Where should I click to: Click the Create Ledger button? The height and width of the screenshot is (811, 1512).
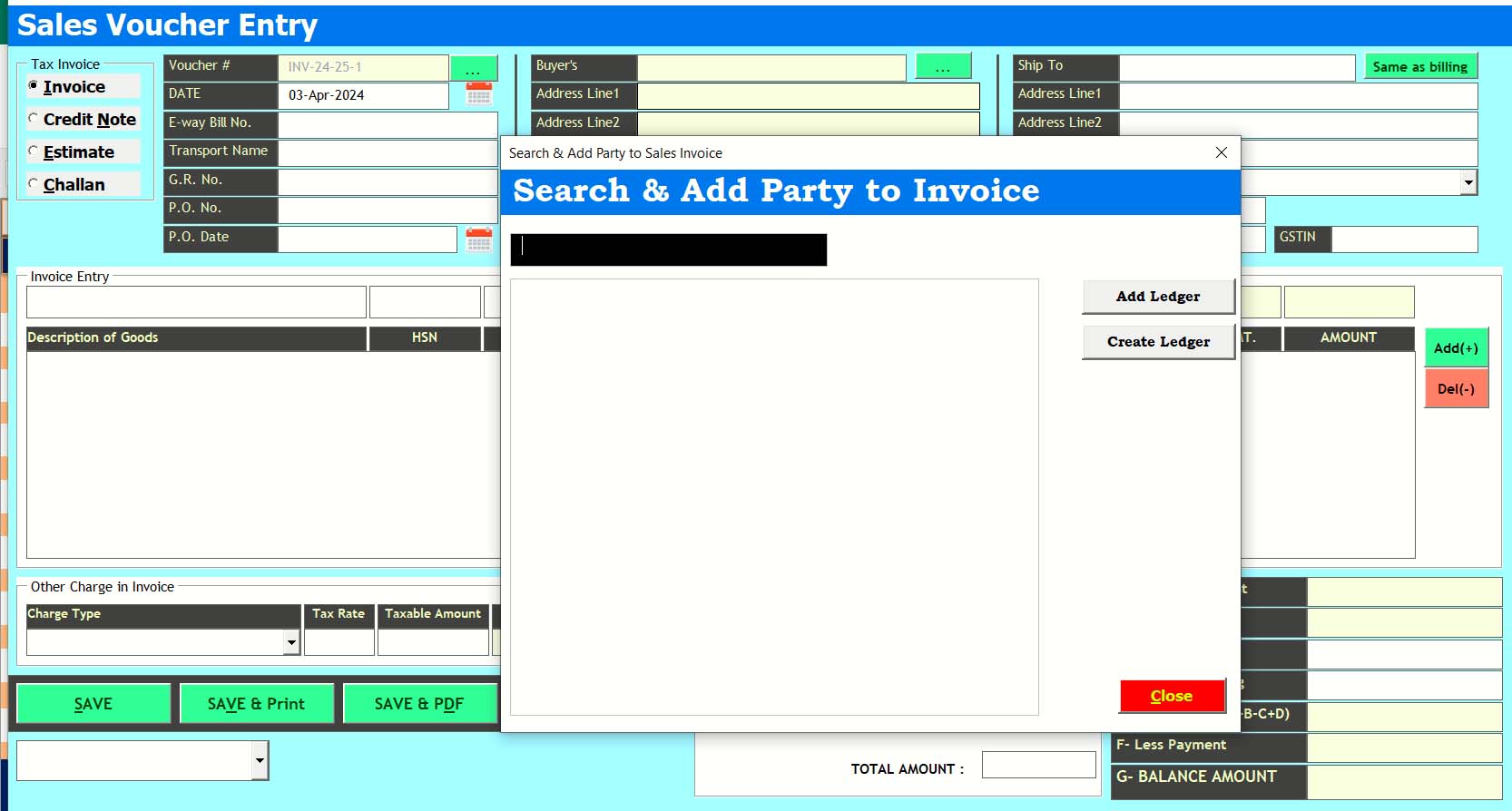(x=1158, y=342)
